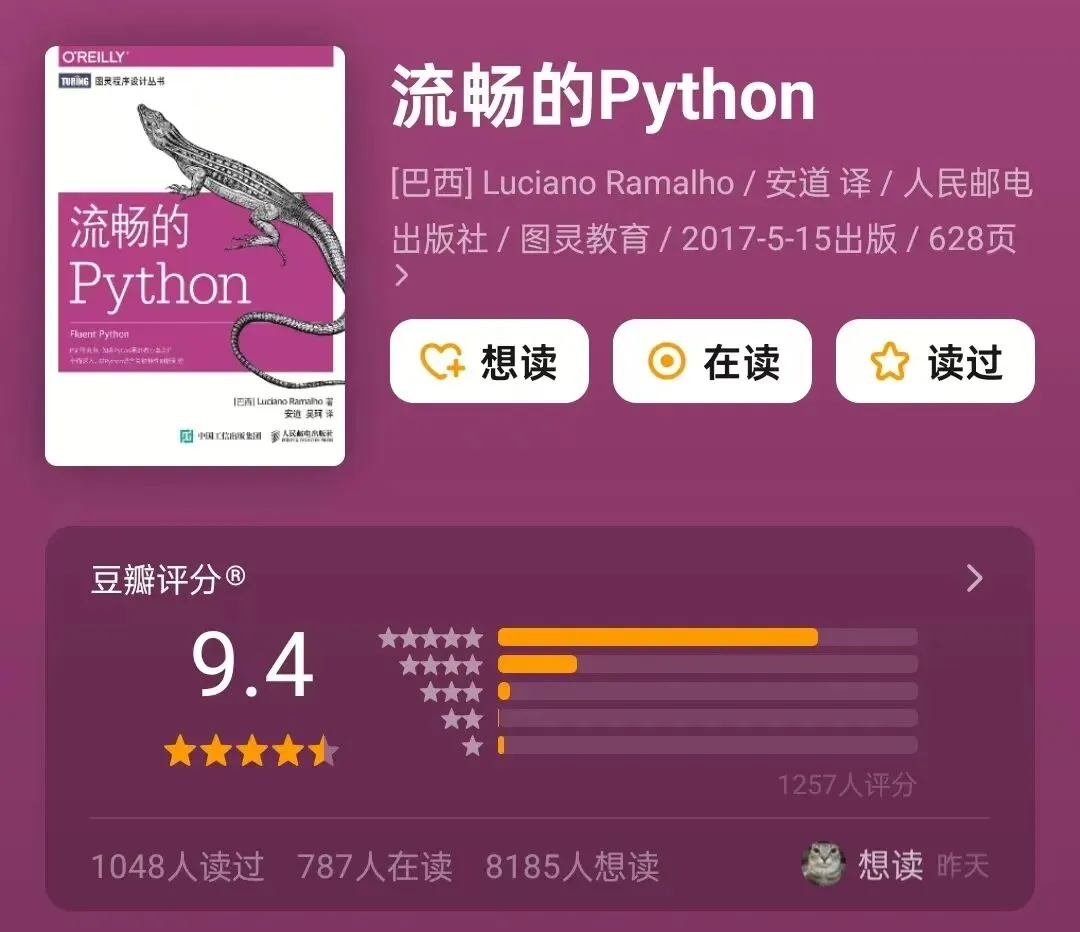Tap the circle dot icon on 在读
1080x932 pixels.
click(667, 361)
